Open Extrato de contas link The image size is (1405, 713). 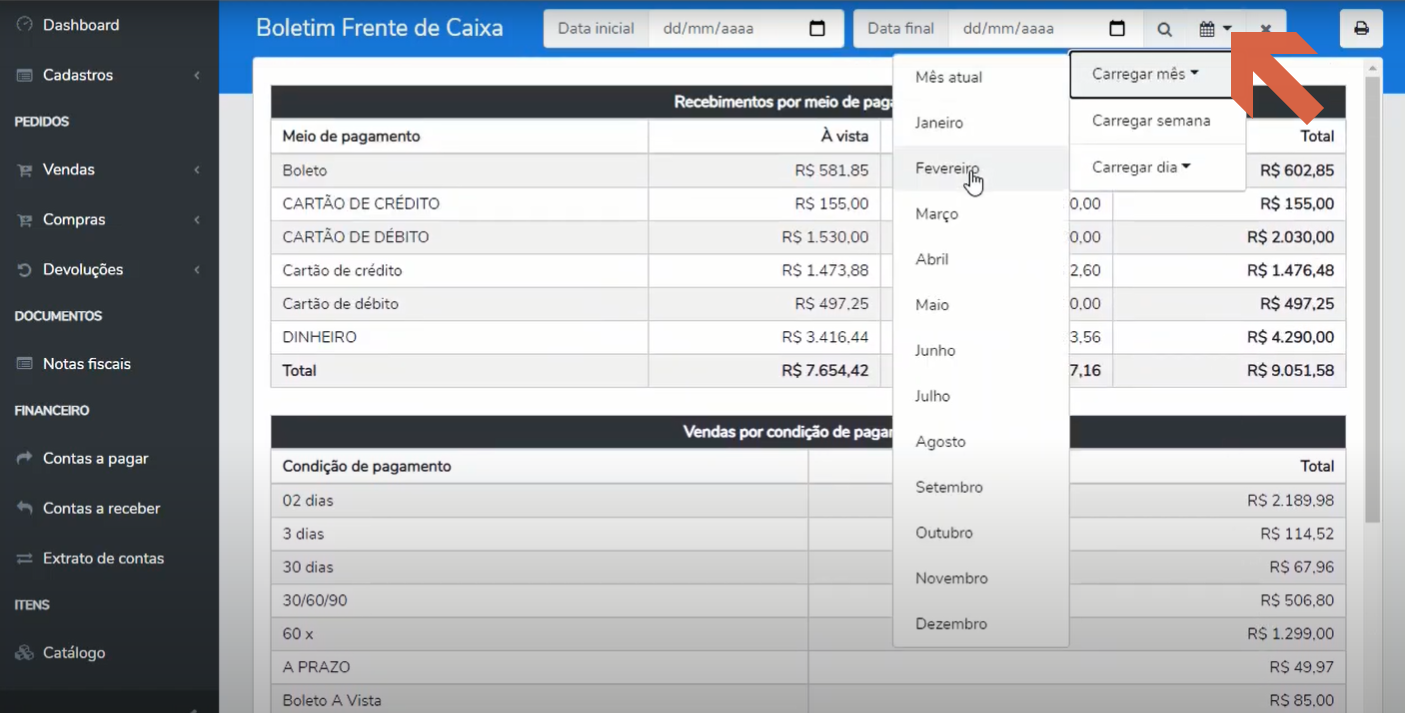point(104,558)
